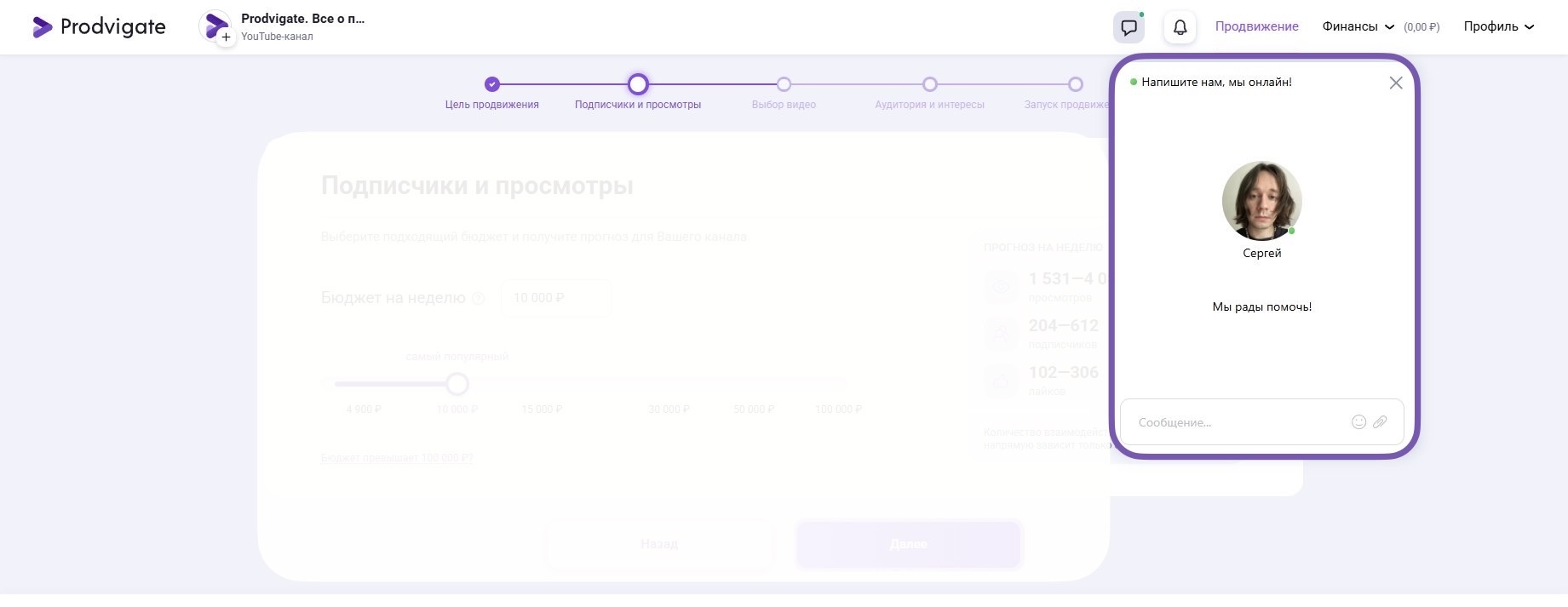Click the paperclip attach file icon
1568x607 pixels.
pos(1380,422)
